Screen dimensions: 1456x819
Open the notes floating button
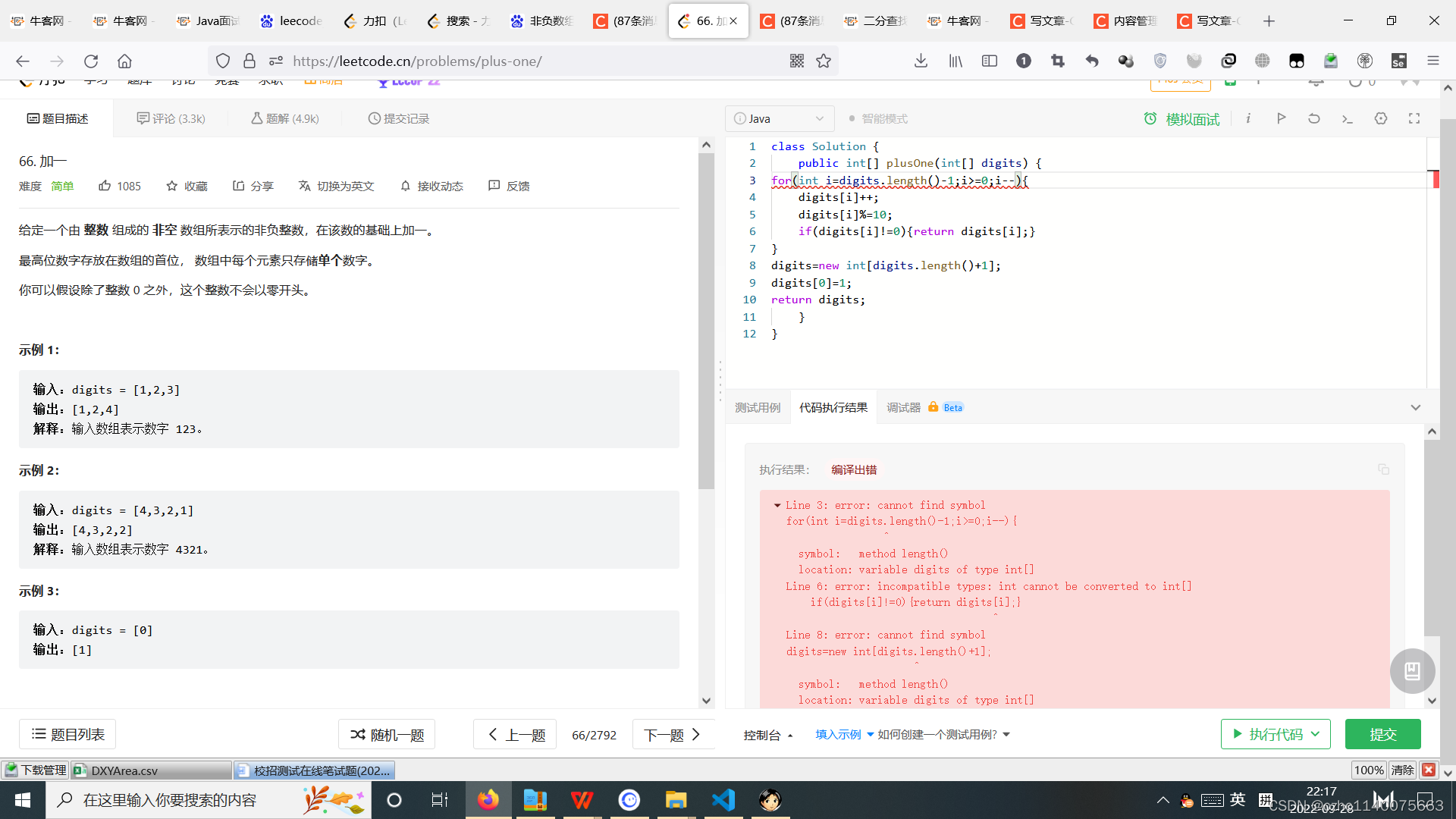[1412, 671]
